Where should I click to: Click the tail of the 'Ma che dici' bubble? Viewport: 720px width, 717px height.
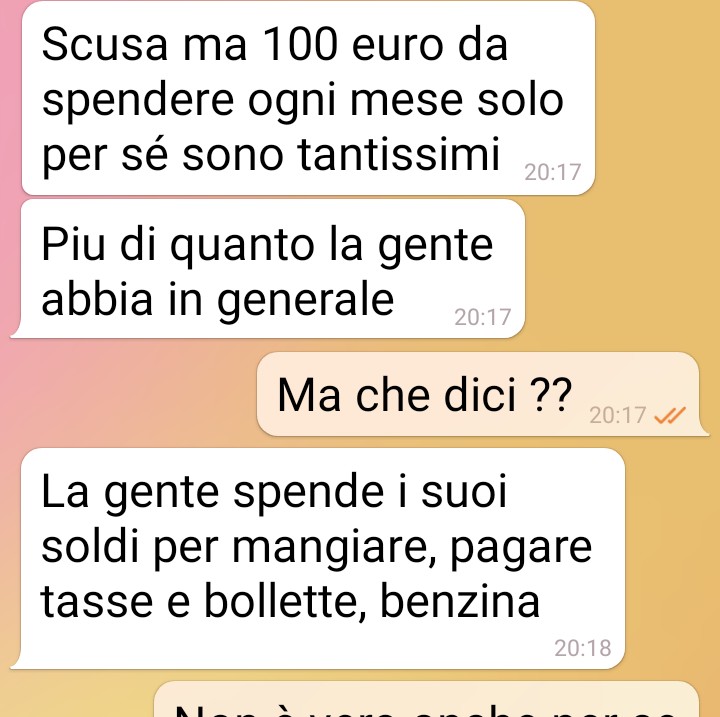(x=704, y=430)
